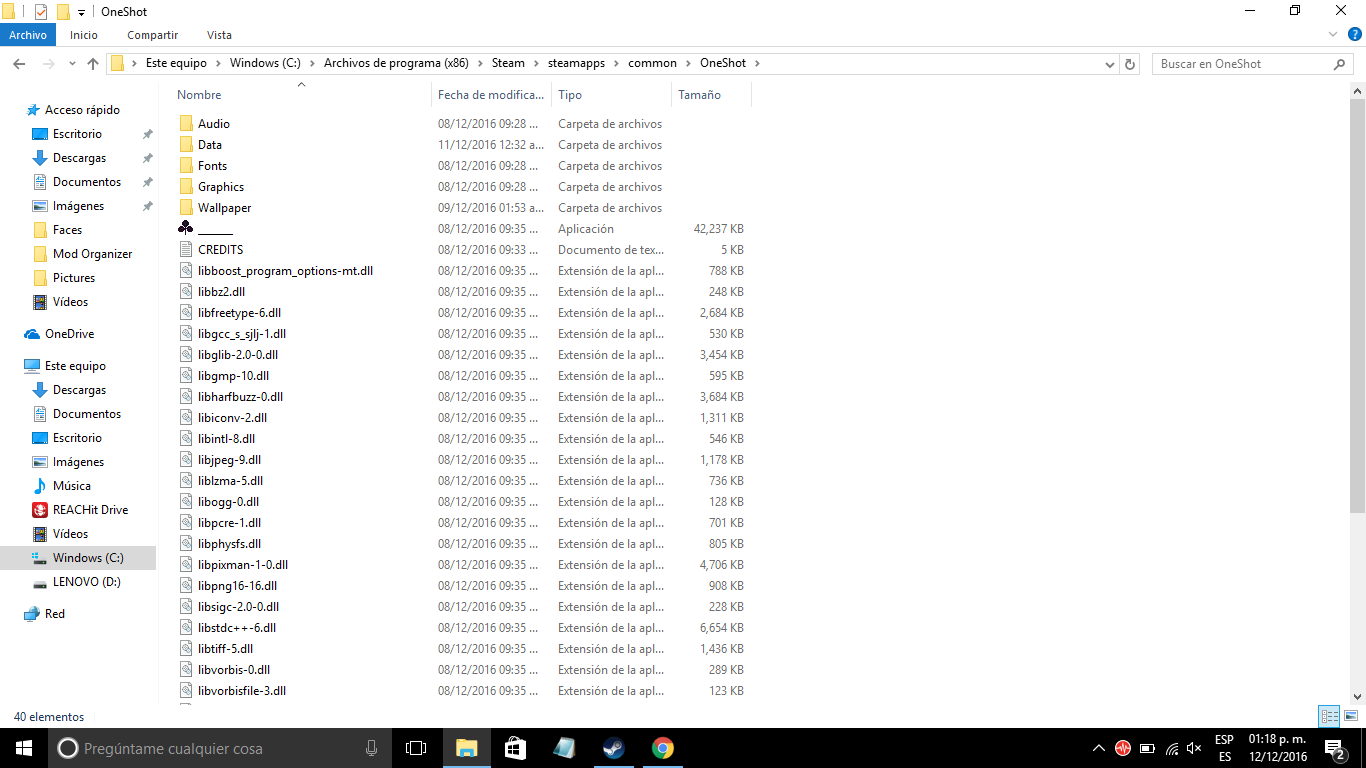The height and width of the screenshot is (768, 1366).
Task: Expand the chevron after steamapps in path
Action: (x=617, y=63)
